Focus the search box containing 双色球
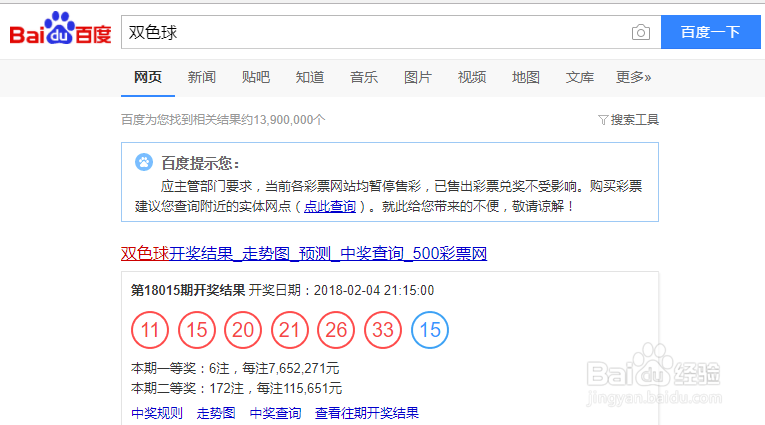 pyautogui.click(x=391, y=32)
